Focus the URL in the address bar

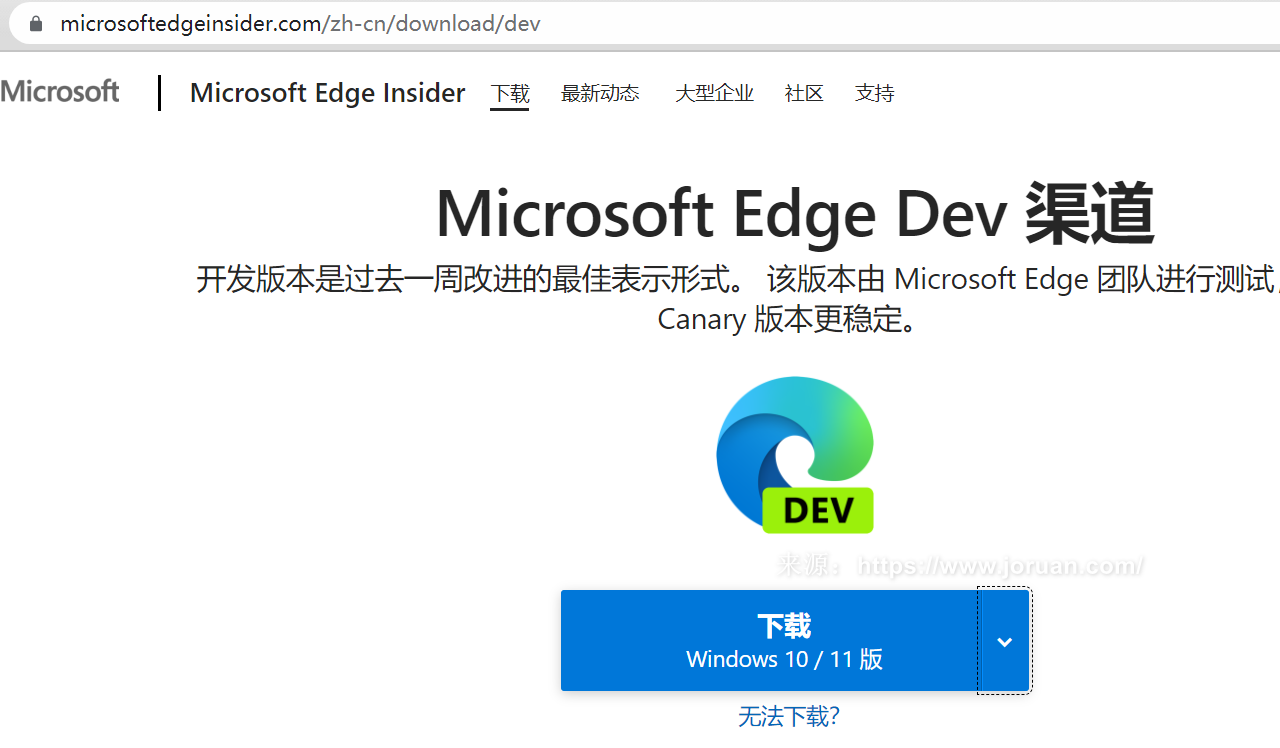300,23
